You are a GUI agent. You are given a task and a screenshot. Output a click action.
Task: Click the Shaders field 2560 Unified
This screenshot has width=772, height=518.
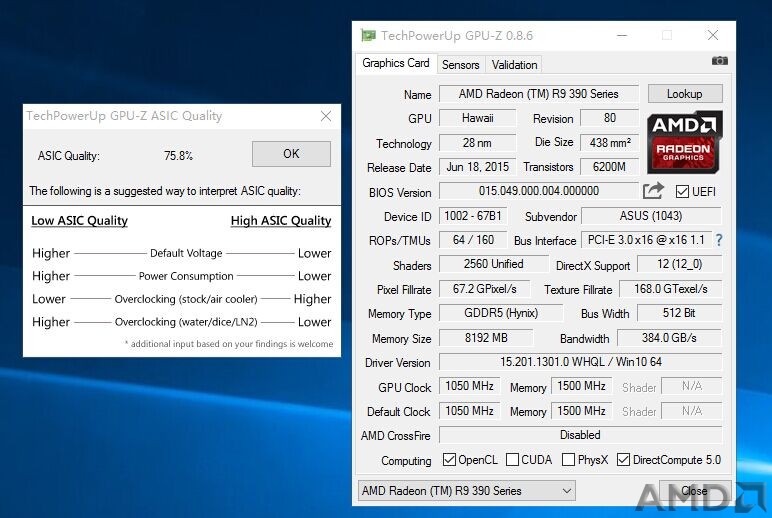[494, 264]
